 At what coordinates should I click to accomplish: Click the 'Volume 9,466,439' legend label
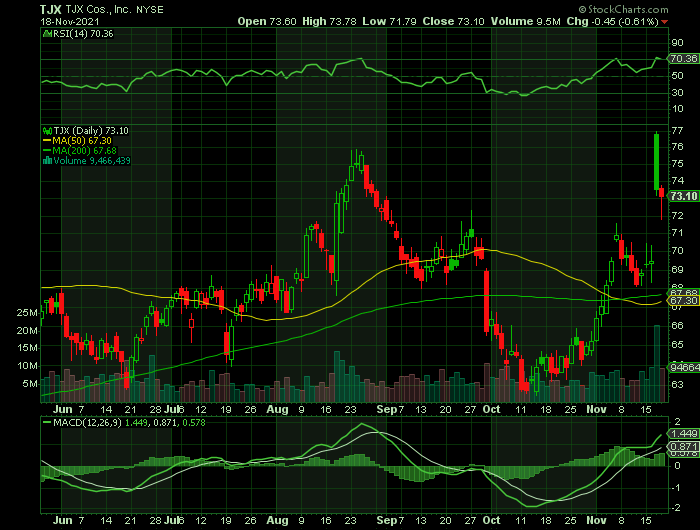coord(92,161)
